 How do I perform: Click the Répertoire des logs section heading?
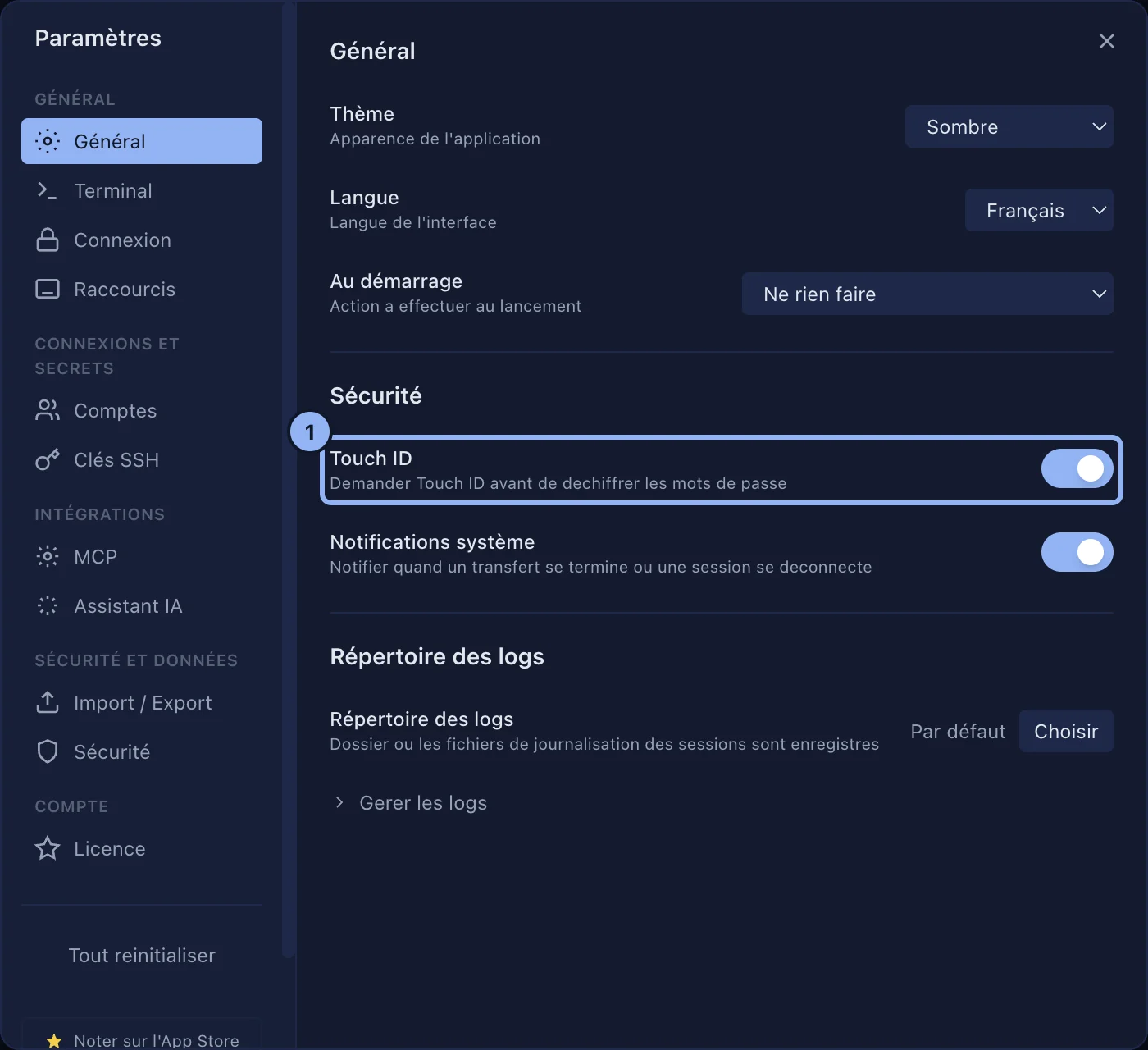pyautogui.click(x=437, y=656)
